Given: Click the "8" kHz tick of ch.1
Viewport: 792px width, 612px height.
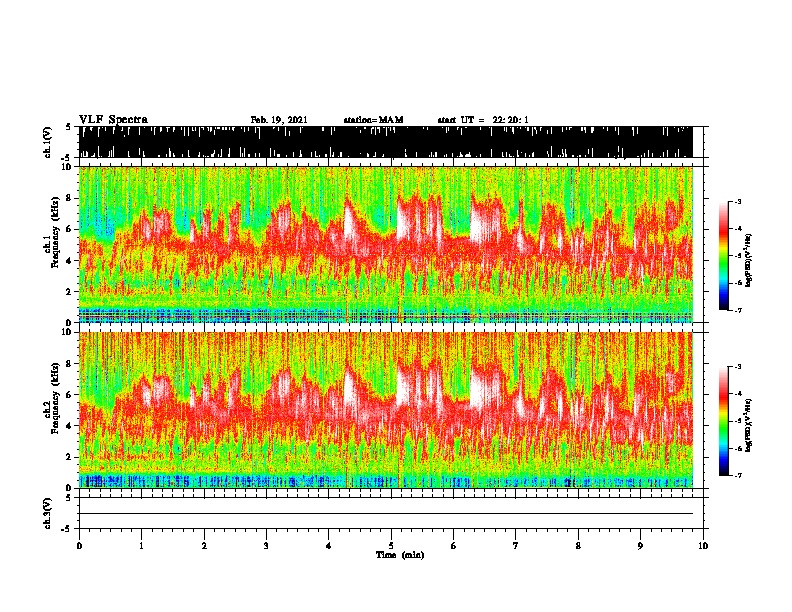Looking at the screenshot, I should pos(70,198).
